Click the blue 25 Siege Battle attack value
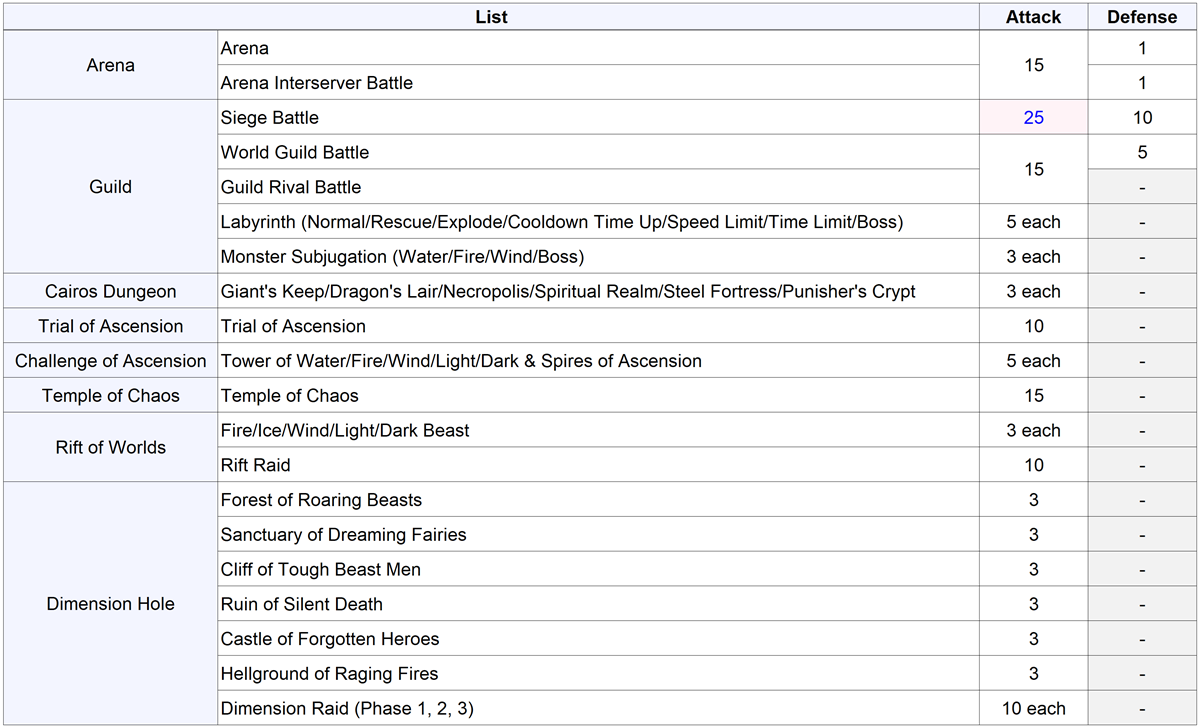 coord(1033,118)
